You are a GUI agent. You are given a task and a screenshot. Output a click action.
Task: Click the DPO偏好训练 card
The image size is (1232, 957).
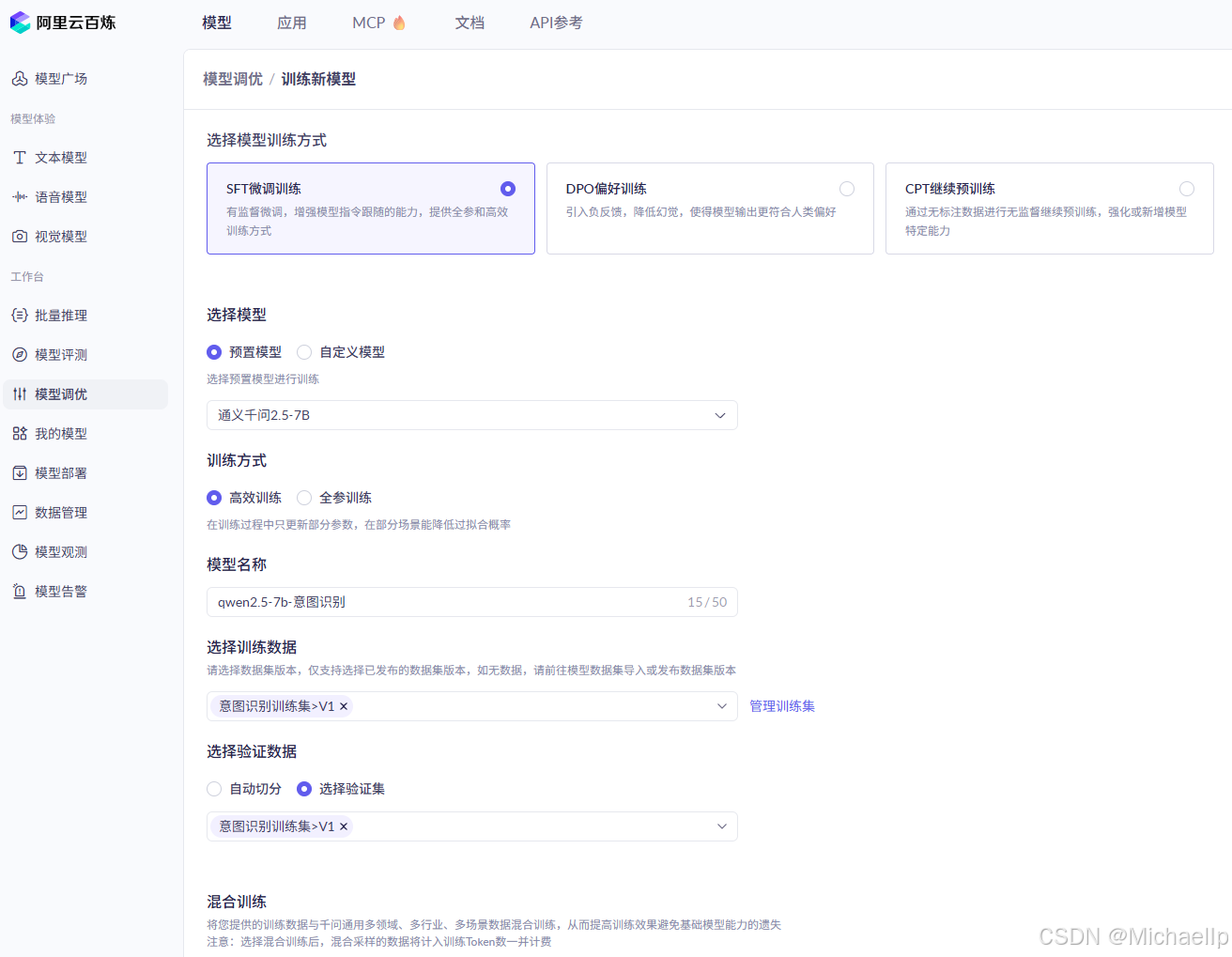[710, 208]
